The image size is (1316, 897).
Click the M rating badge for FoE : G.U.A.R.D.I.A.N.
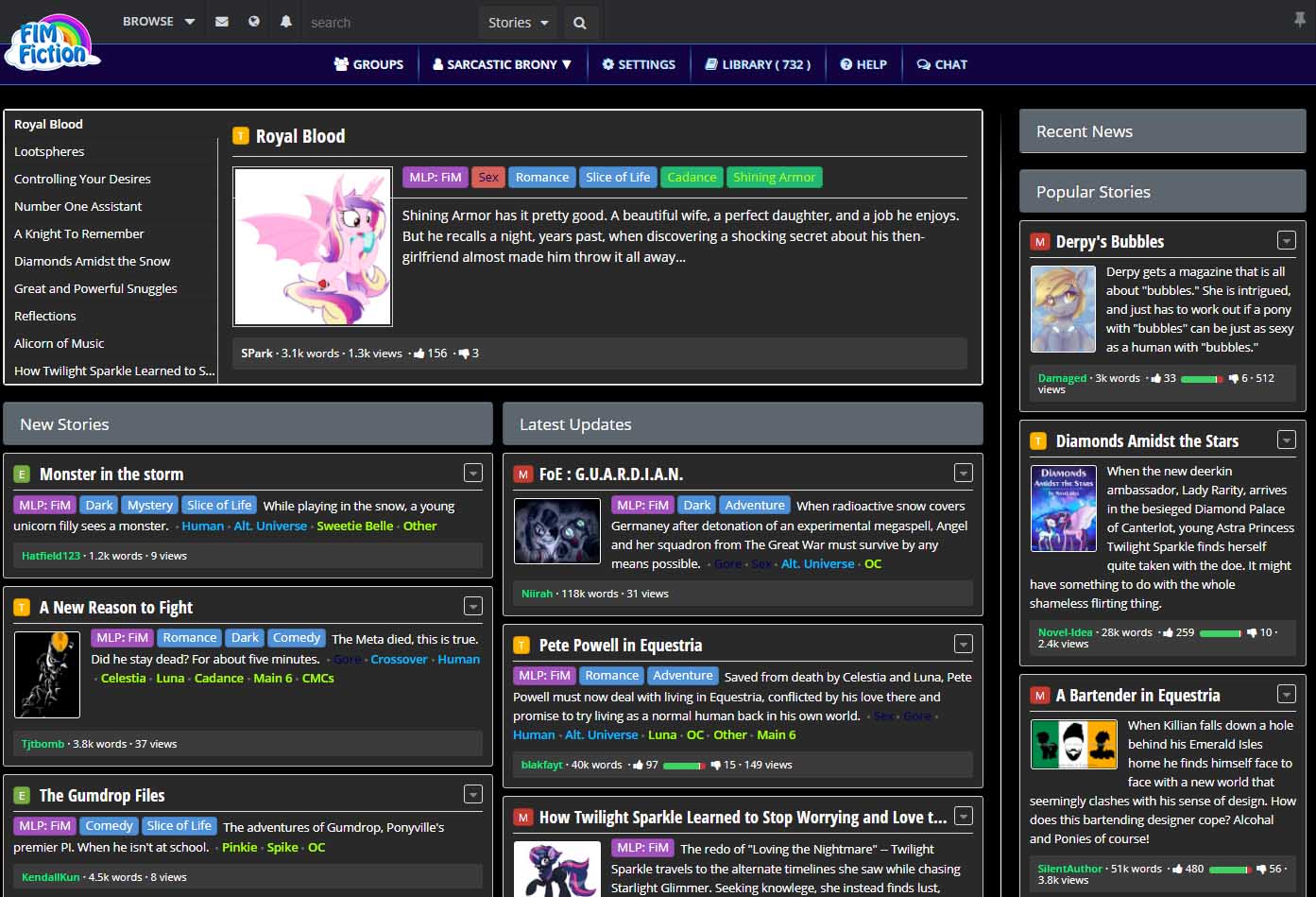[521, 474]
